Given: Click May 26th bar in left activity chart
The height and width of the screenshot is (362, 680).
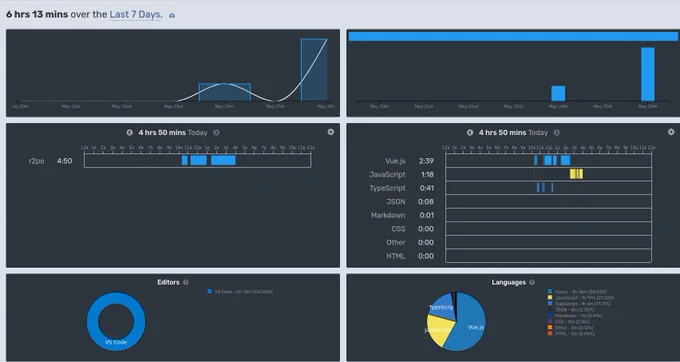Looking at the screenshot, I should 314,70.
